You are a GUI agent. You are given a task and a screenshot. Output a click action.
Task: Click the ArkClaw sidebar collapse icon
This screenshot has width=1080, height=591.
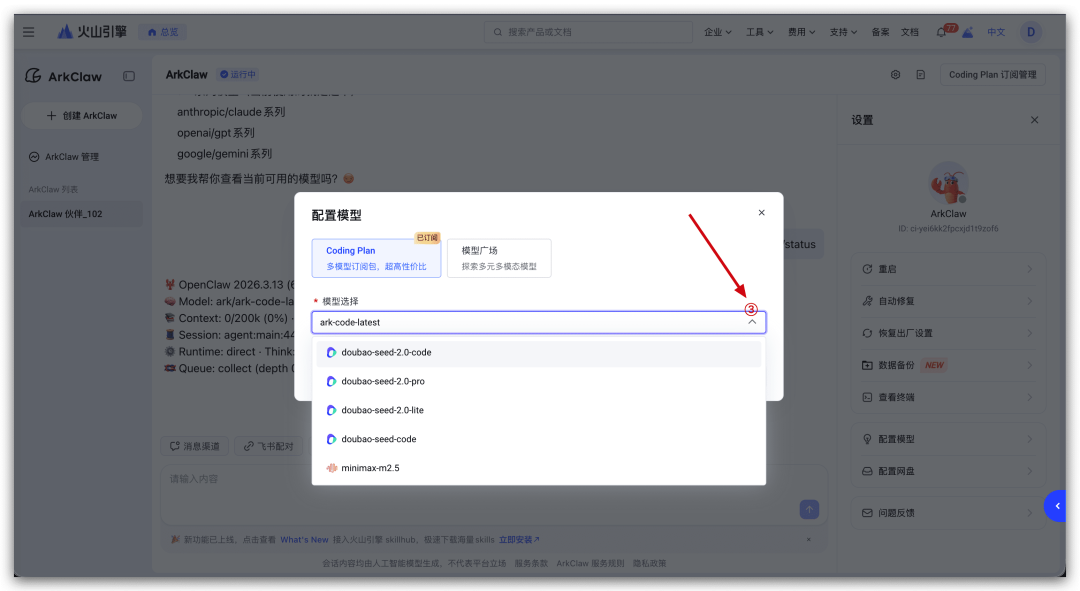129,76
